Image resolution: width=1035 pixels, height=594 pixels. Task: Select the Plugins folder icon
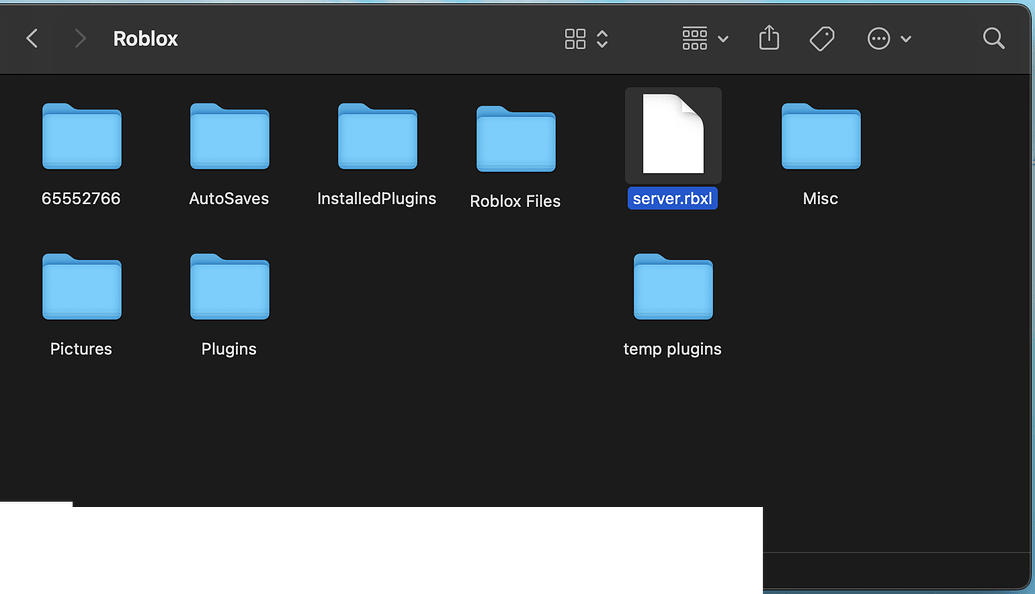click(x=230, y=286)
